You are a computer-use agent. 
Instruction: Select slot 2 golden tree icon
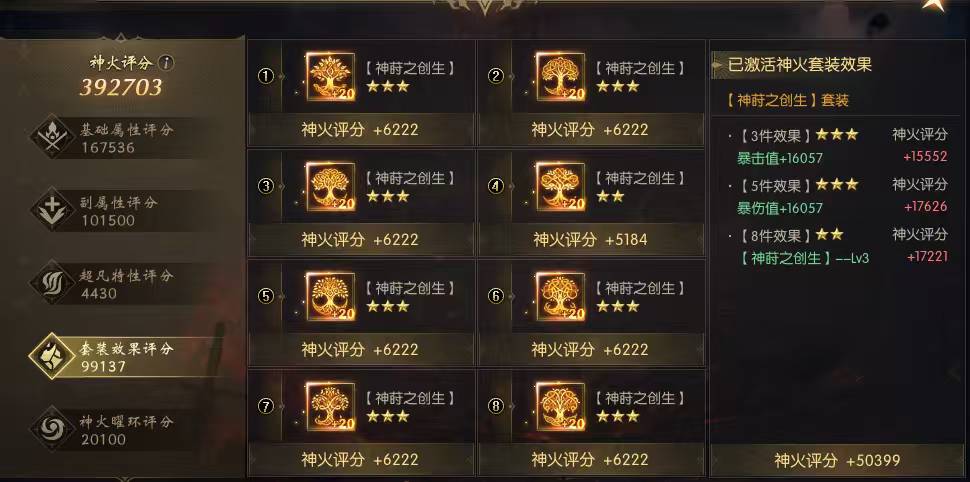[560, 77]
